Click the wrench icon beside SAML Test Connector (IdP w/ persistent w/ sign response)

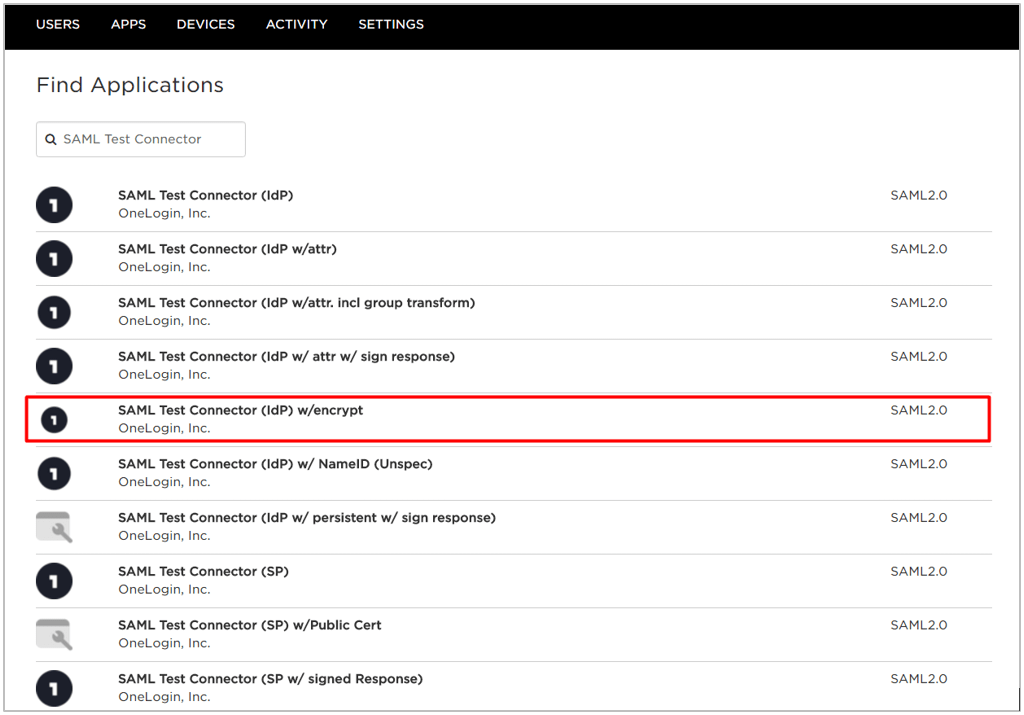[54, 527]
